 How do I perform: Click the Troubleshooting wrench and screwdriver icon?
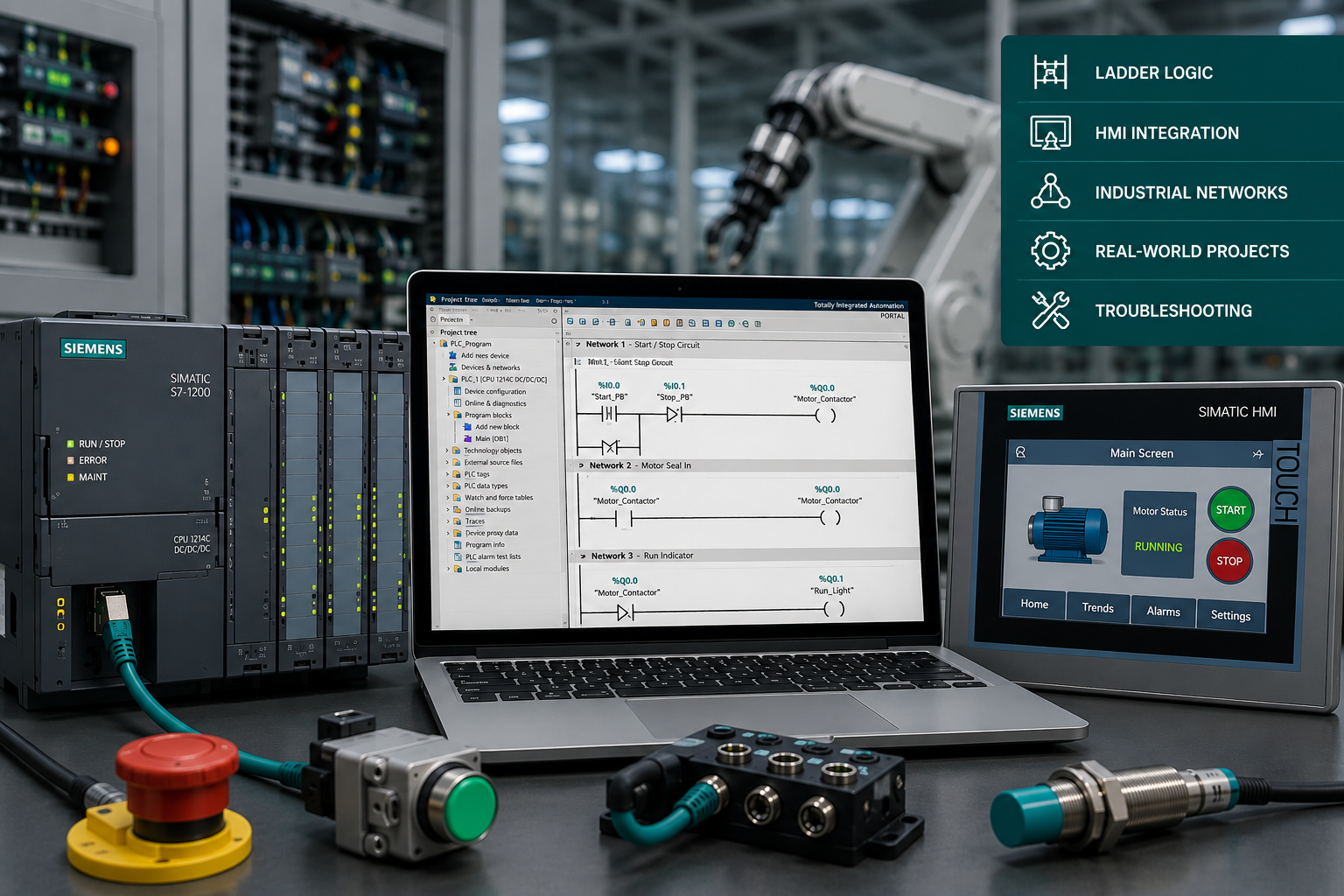pos(1050,311)
